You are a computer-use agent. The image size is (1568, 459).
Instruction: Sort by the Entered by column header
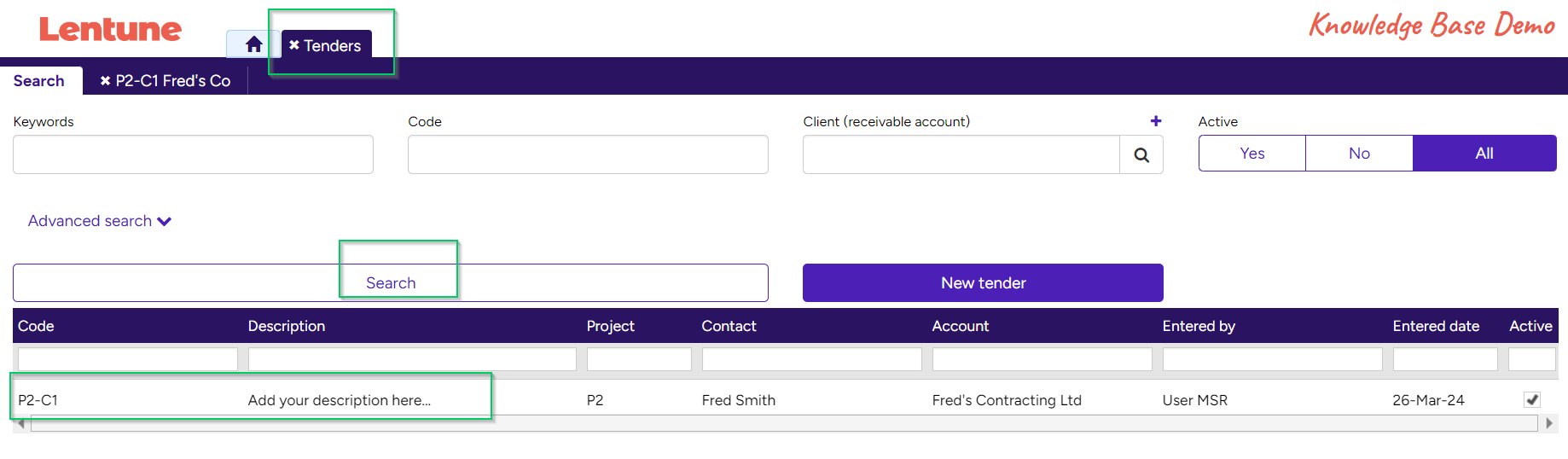(1199, 326)
